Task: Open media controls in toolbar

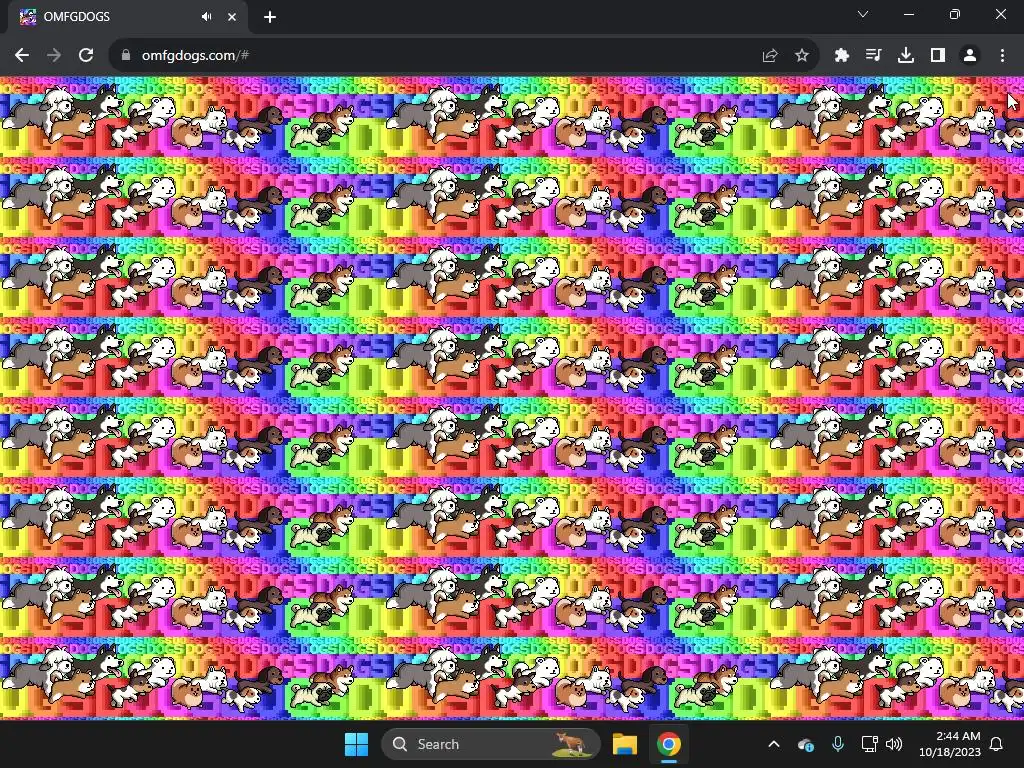Action: (873, 56)
